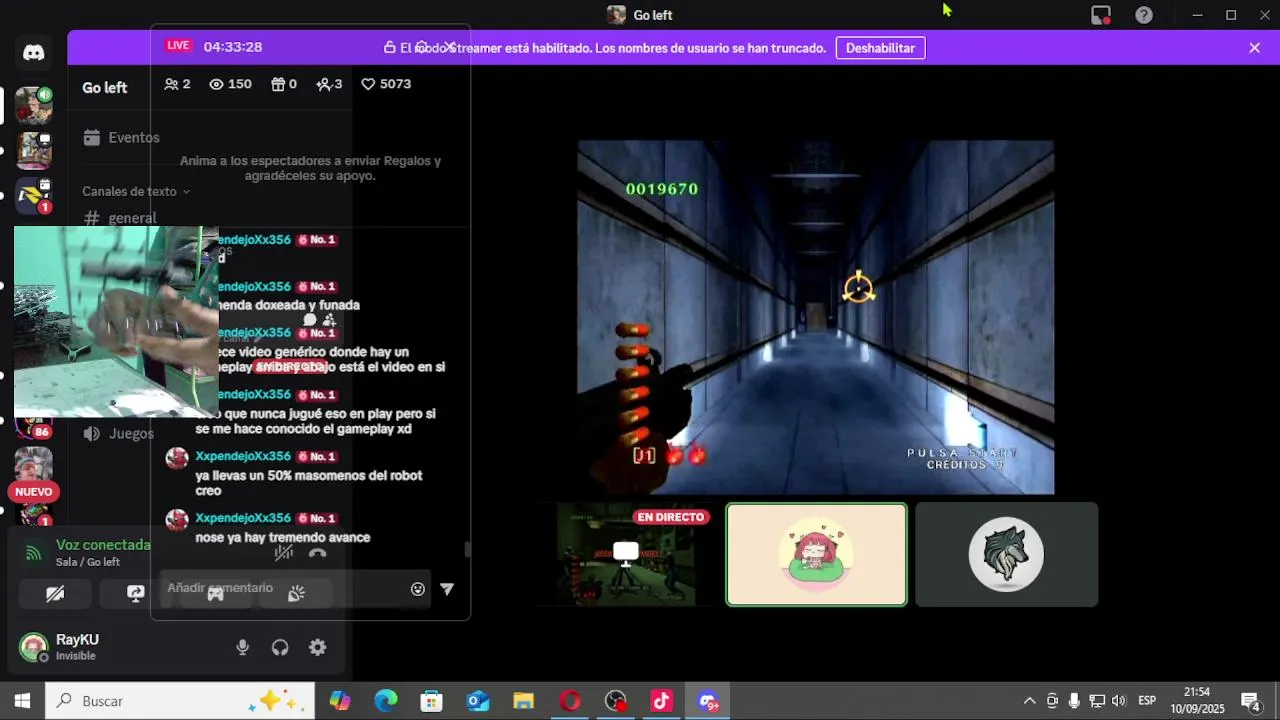Select the lightning-bolt server icon

pyautogui.click(x=33, y=196)
